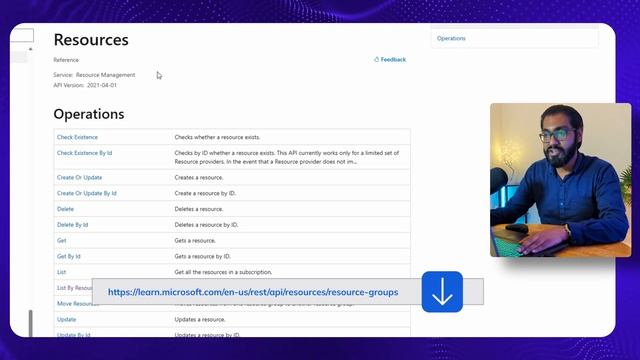Open the Delete By Id link
Viewport: 640px width, 360px height.
72,225
